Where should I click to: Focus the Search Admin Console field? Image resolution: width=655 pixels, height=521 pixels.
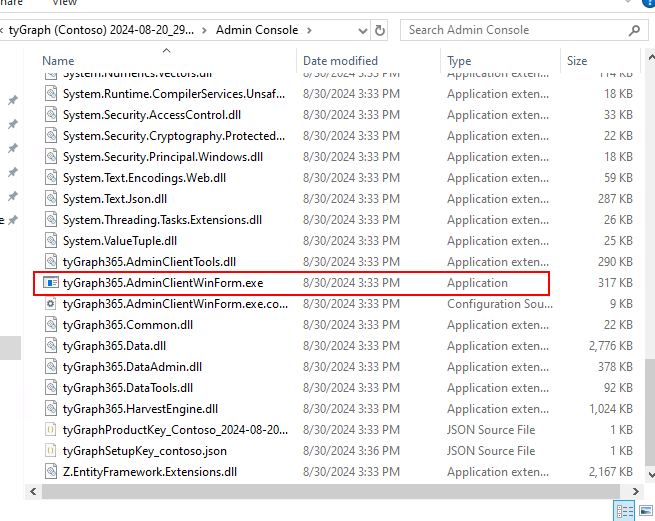coord(524,30)
